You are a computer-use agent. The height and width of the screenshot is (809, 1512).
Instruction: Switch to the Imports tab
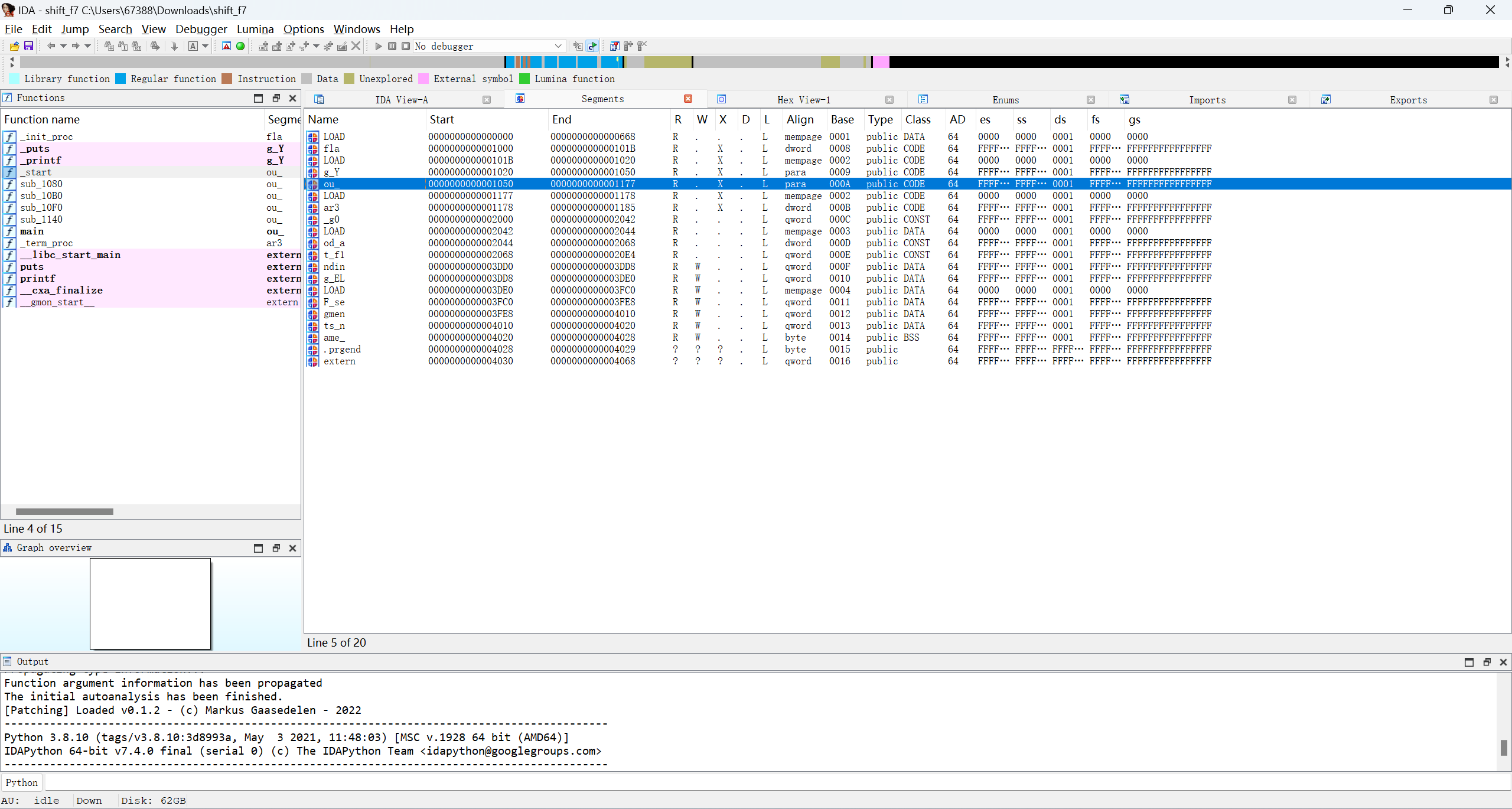click(1207, 100)
